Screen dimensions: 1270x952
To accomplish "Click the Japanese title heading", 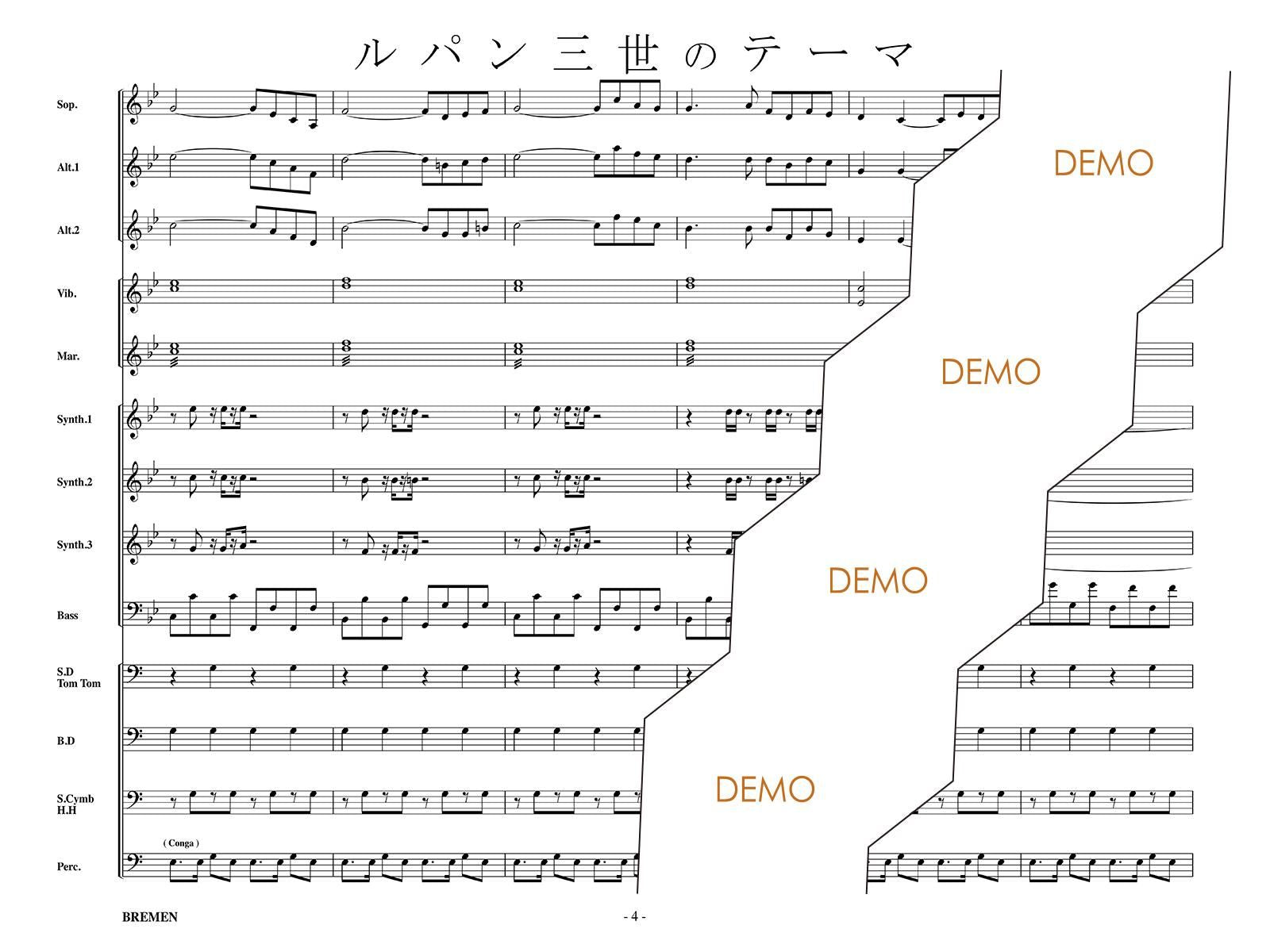I will point(635,52).
